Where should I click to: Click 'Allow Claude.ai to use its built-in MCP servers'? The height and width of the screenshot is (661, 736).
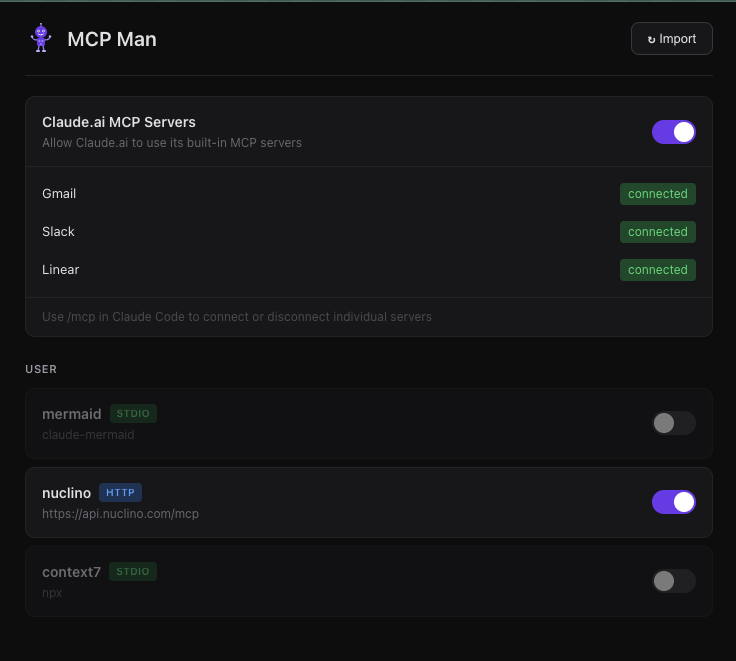coord(172,143)
